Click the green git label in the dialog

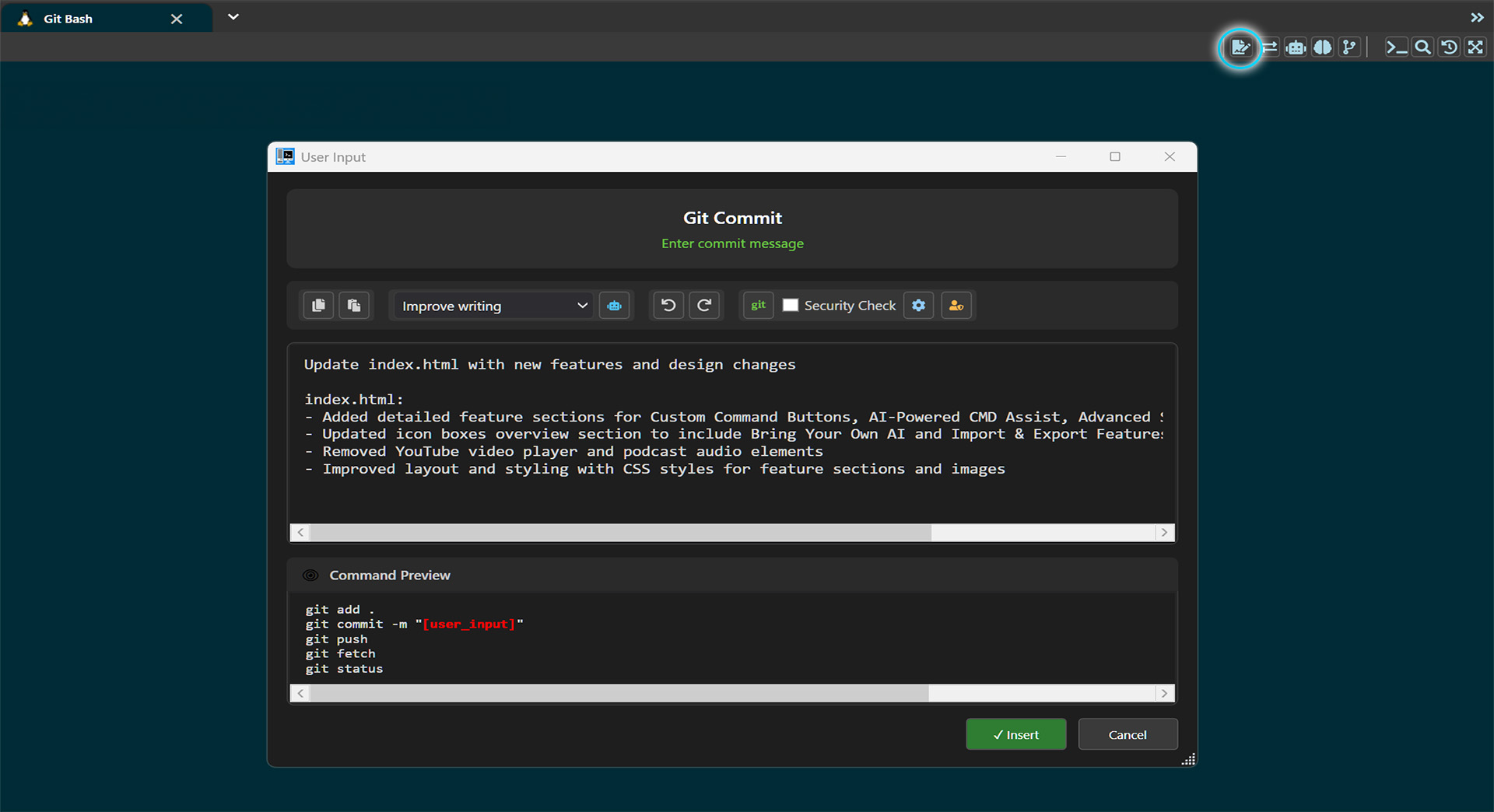click(x=757, y=305)
